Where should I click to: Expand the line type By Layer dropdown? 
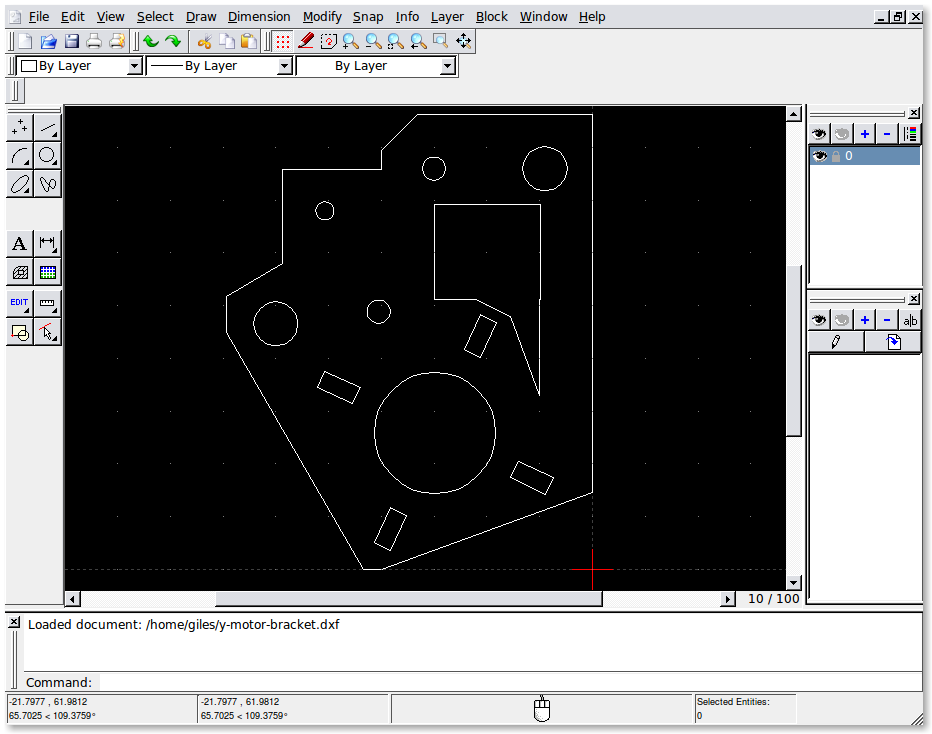click(376, 66)
